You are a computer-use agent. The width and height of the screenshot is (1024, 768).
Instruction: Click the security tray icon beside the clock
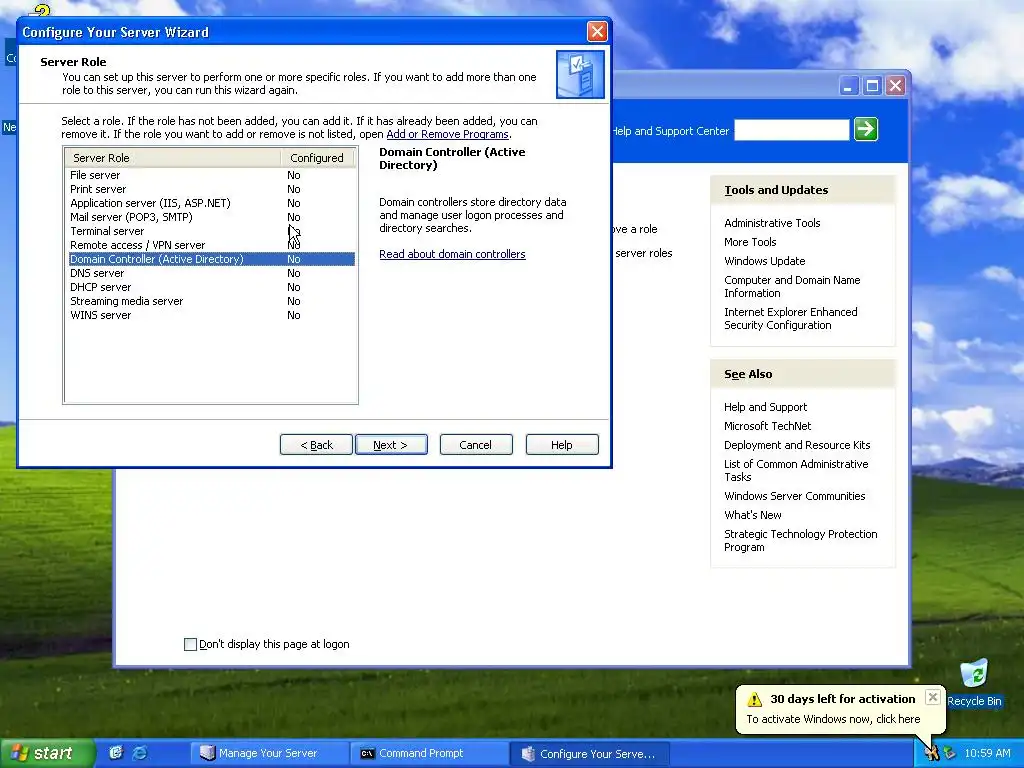pyautogui.click(x=949, y=753)
